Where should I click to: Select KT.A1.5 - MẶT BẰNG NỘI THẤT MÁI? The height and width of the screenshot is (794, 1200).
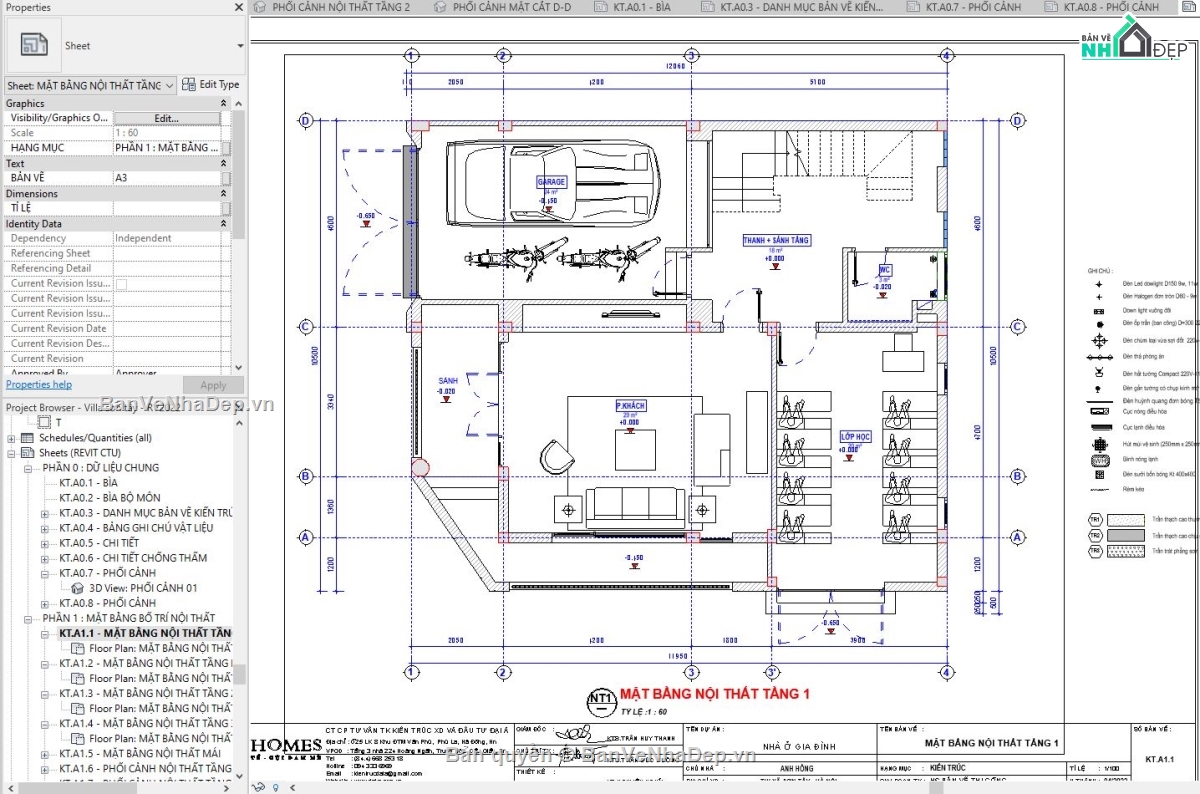coord(139,753)
